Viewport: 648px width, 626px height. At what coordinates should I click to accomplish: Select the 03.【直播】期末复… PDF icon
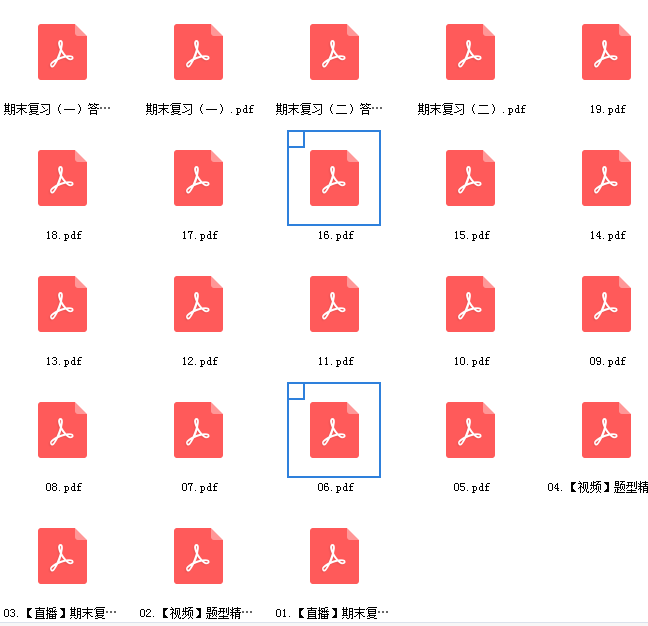point(62,556)
